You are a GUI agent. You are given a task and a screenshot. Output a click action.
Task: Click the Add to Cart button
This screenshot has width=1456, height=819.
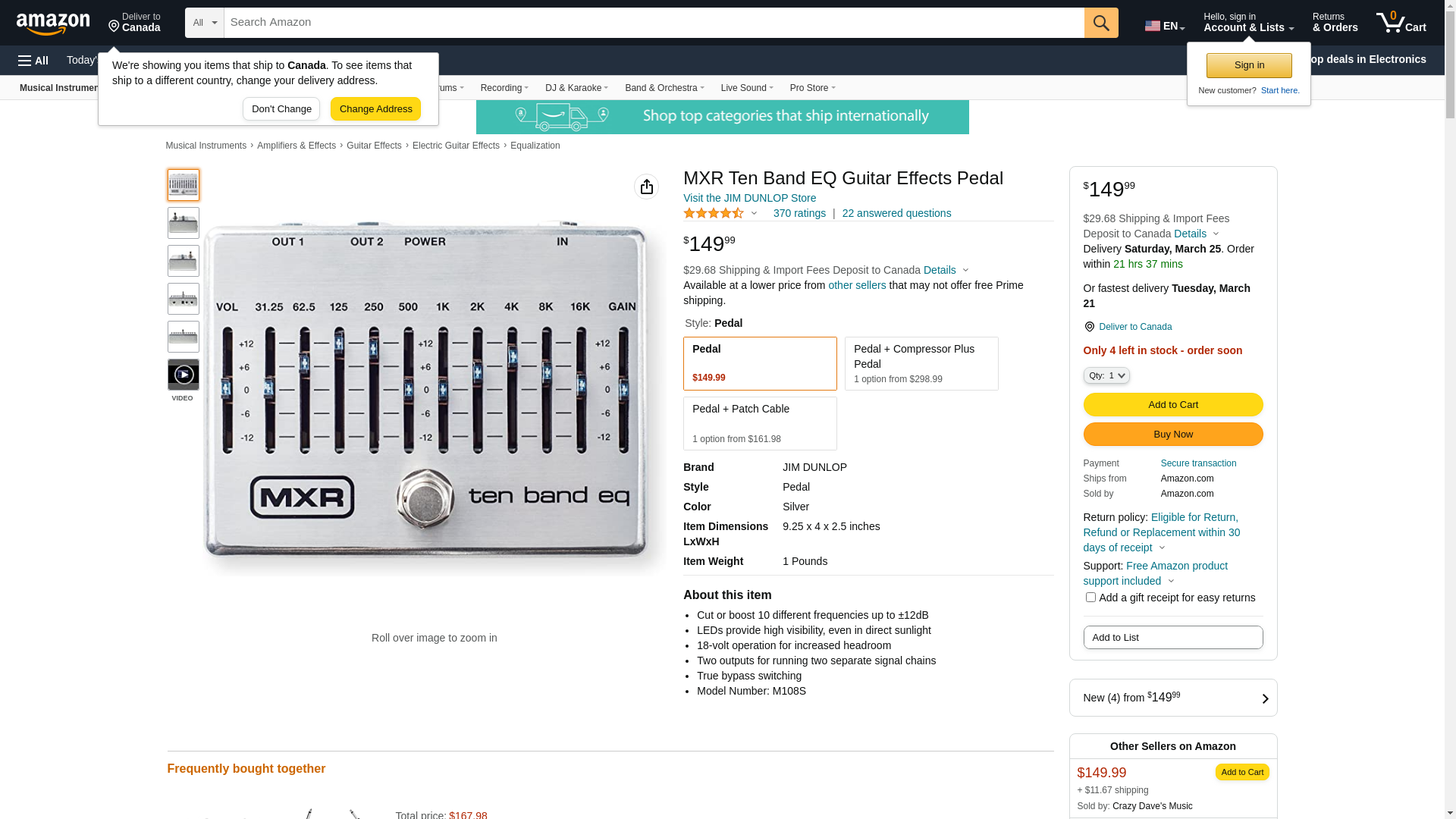click(x=1172, y=404)
